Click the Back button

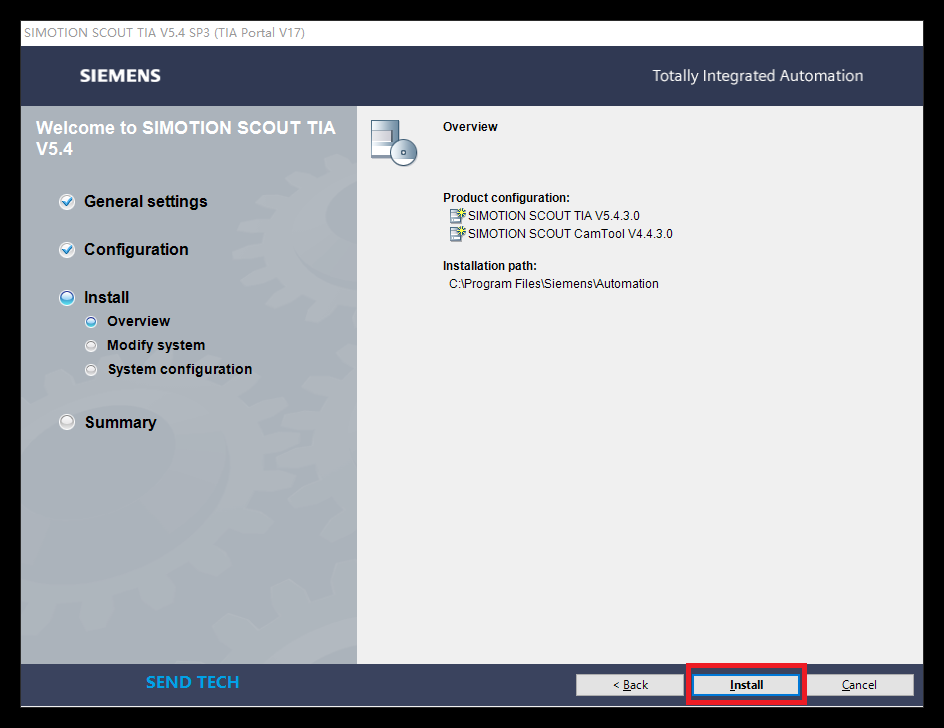(x=630, y=685)
